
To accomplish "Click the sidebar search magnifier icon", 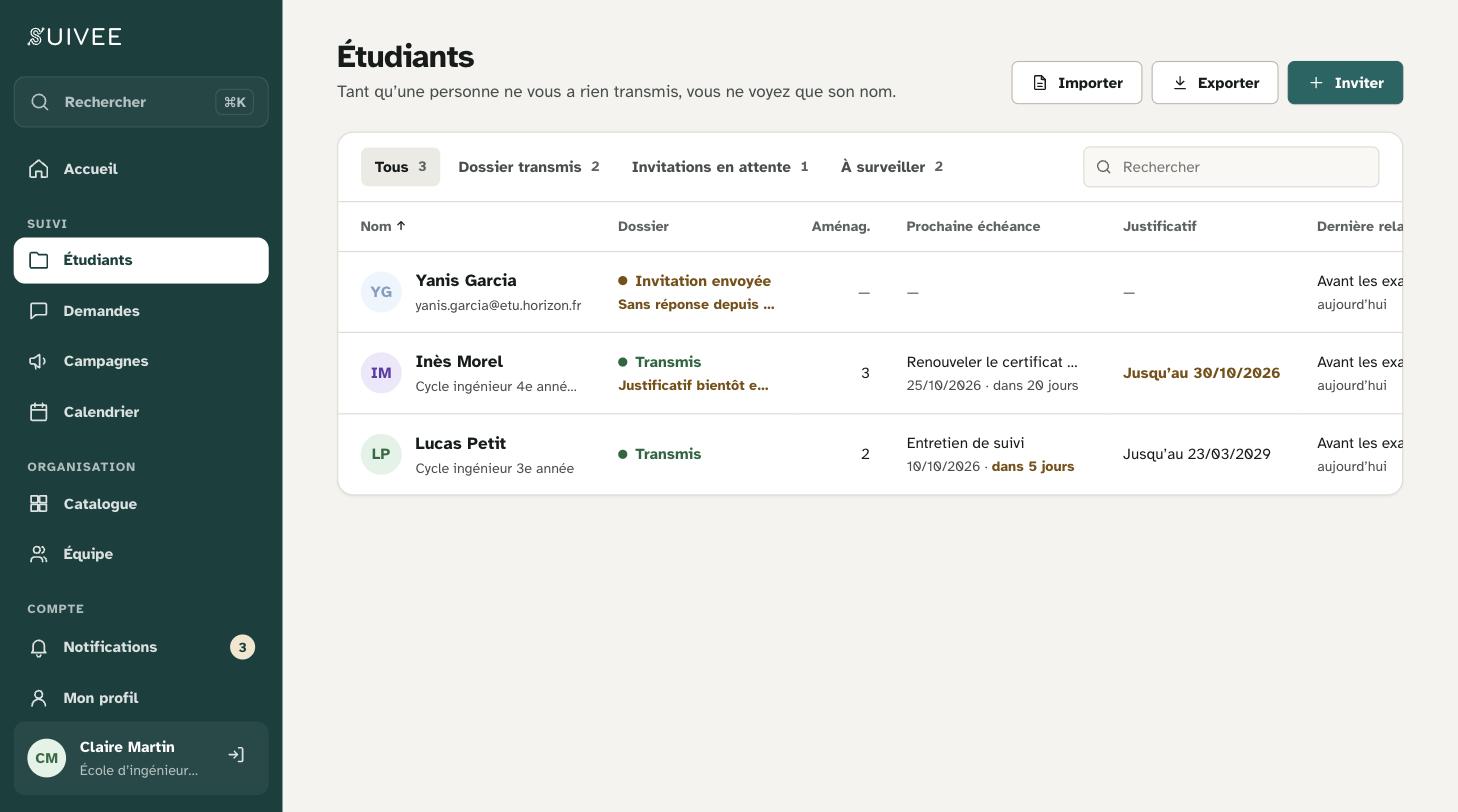I will 40,102.
